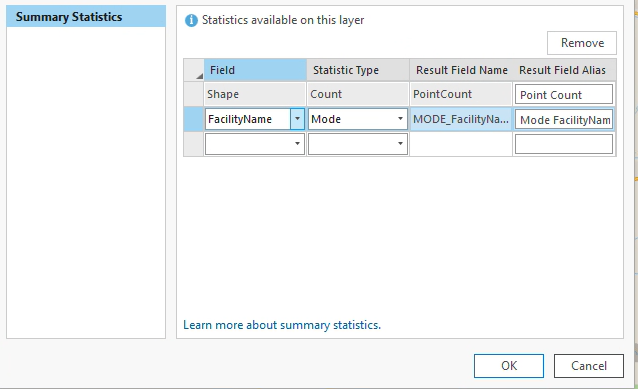
Task: Open the empty Statistic Type dropdown
Action: click(x=400, y=144)
